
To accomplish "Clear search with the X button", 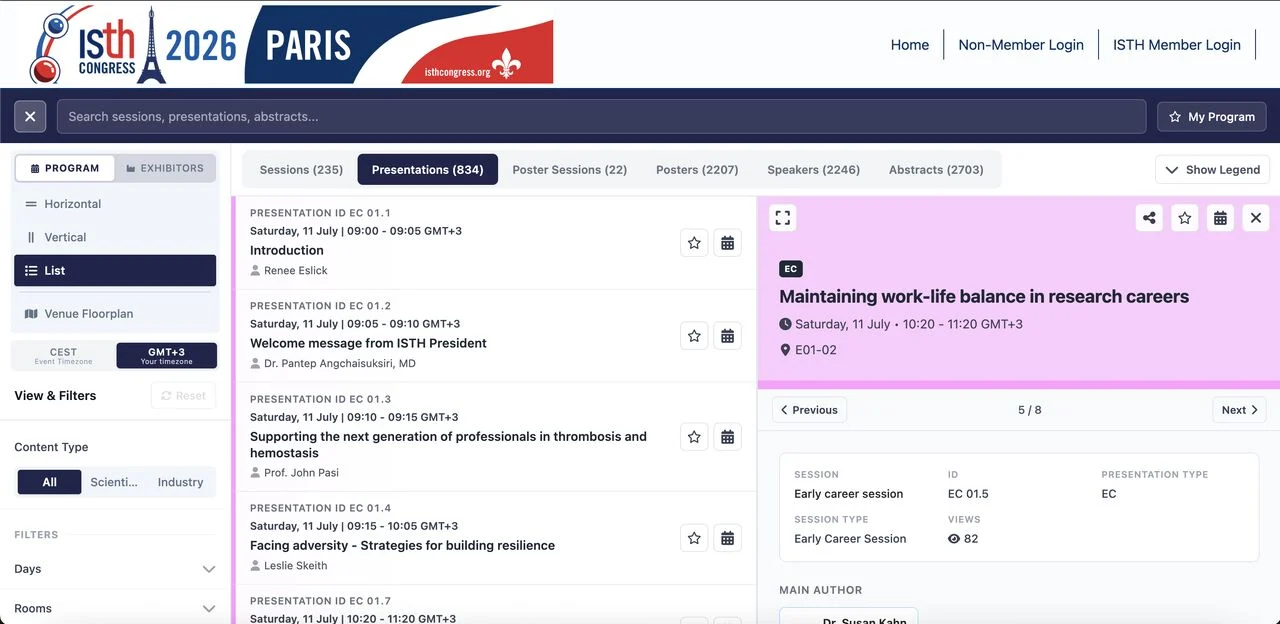I will (x=30, y=117).
